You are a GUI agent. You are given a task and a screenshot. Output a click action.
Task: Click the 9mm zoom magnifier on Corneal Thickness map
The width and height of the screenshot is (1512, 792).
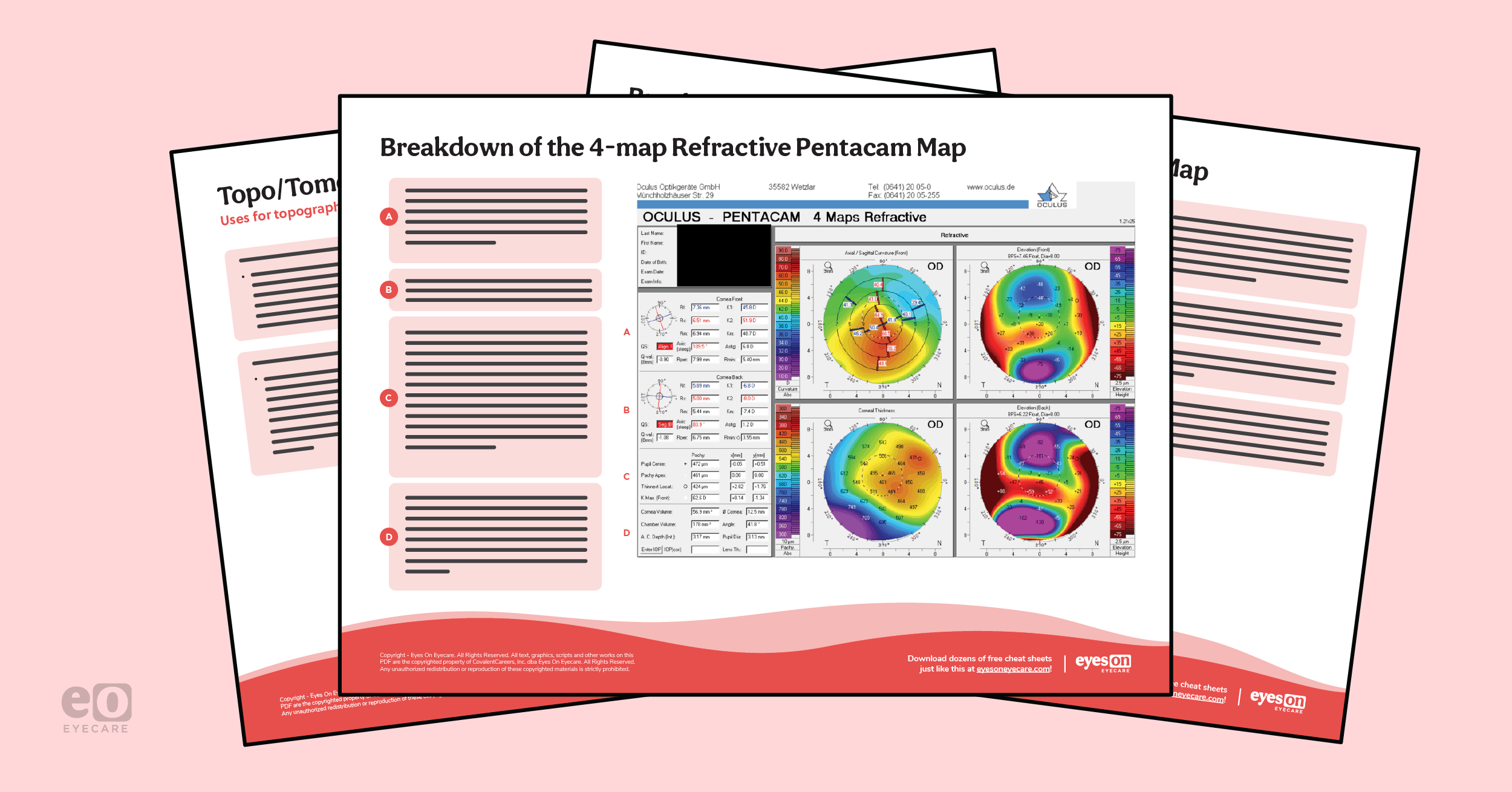[828, 425]
